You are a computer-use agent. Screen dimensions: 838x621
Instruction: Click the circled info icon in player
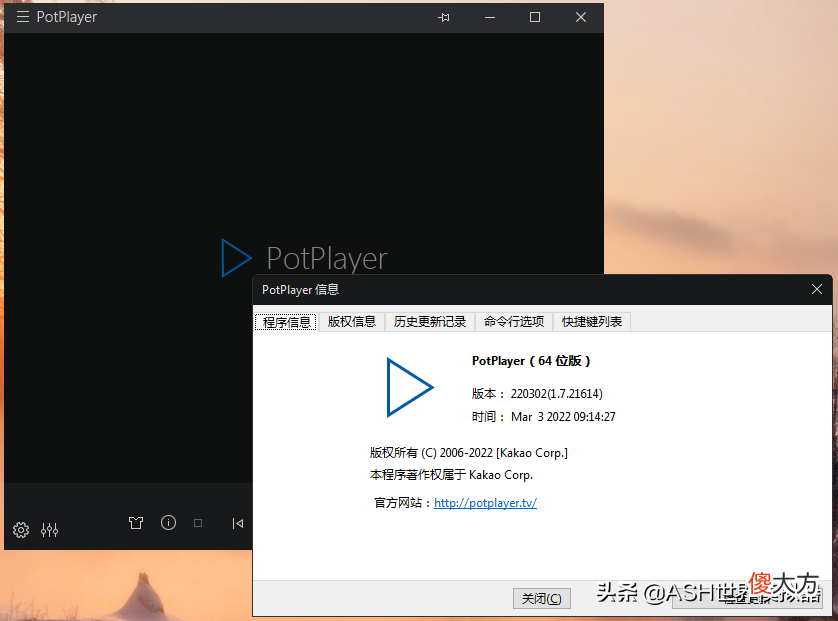point(168,523)
